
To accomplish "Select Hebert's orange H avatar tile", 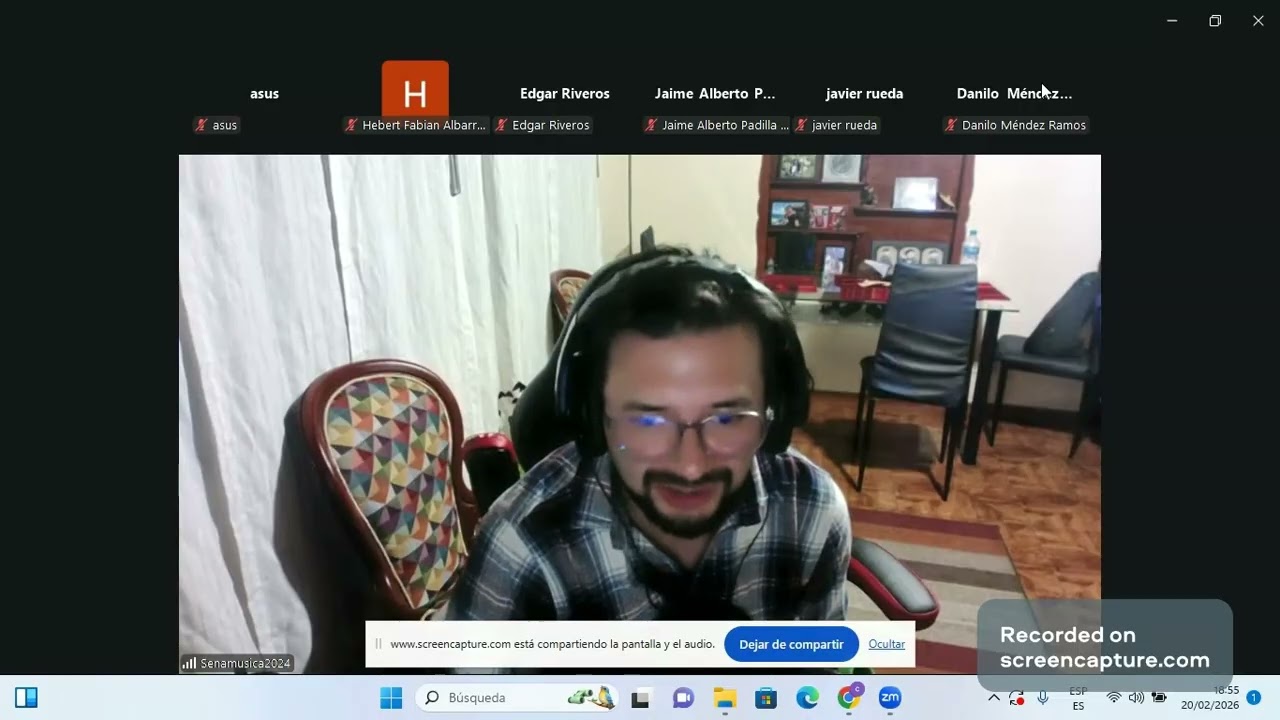I will (415, 88).
